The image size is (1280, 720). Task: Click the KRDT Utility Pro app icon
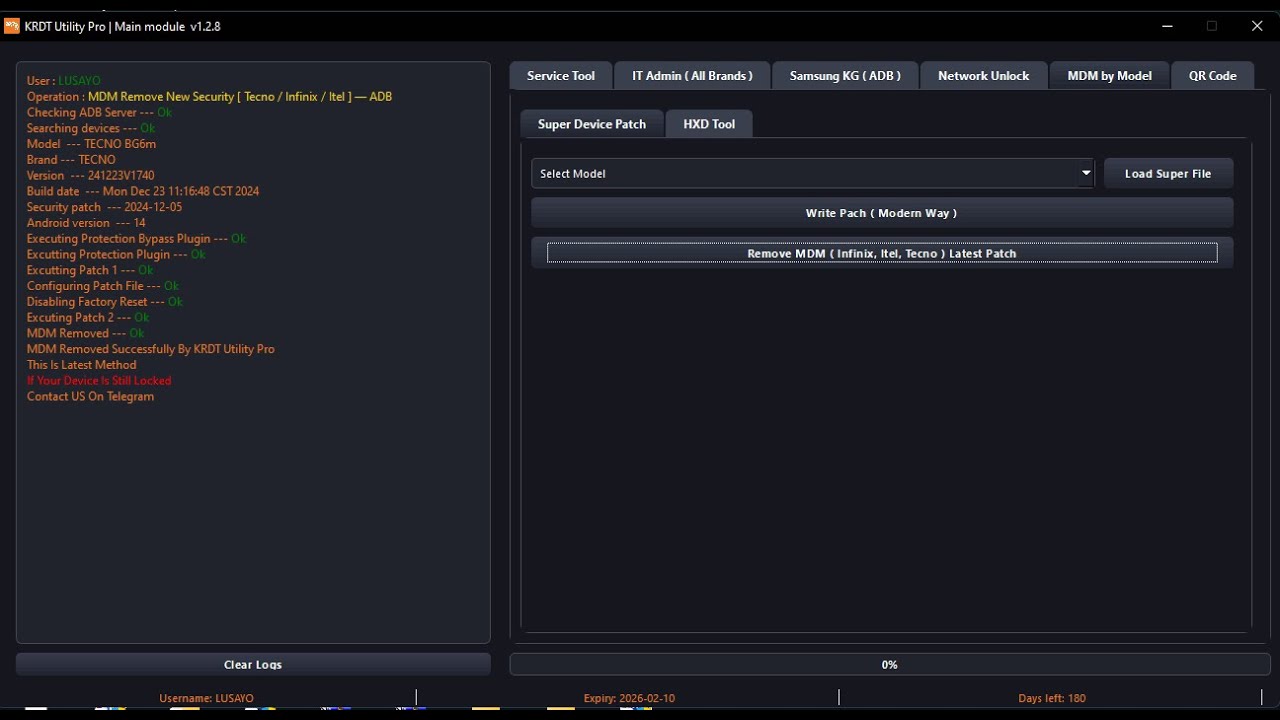(x=12, y=26)
